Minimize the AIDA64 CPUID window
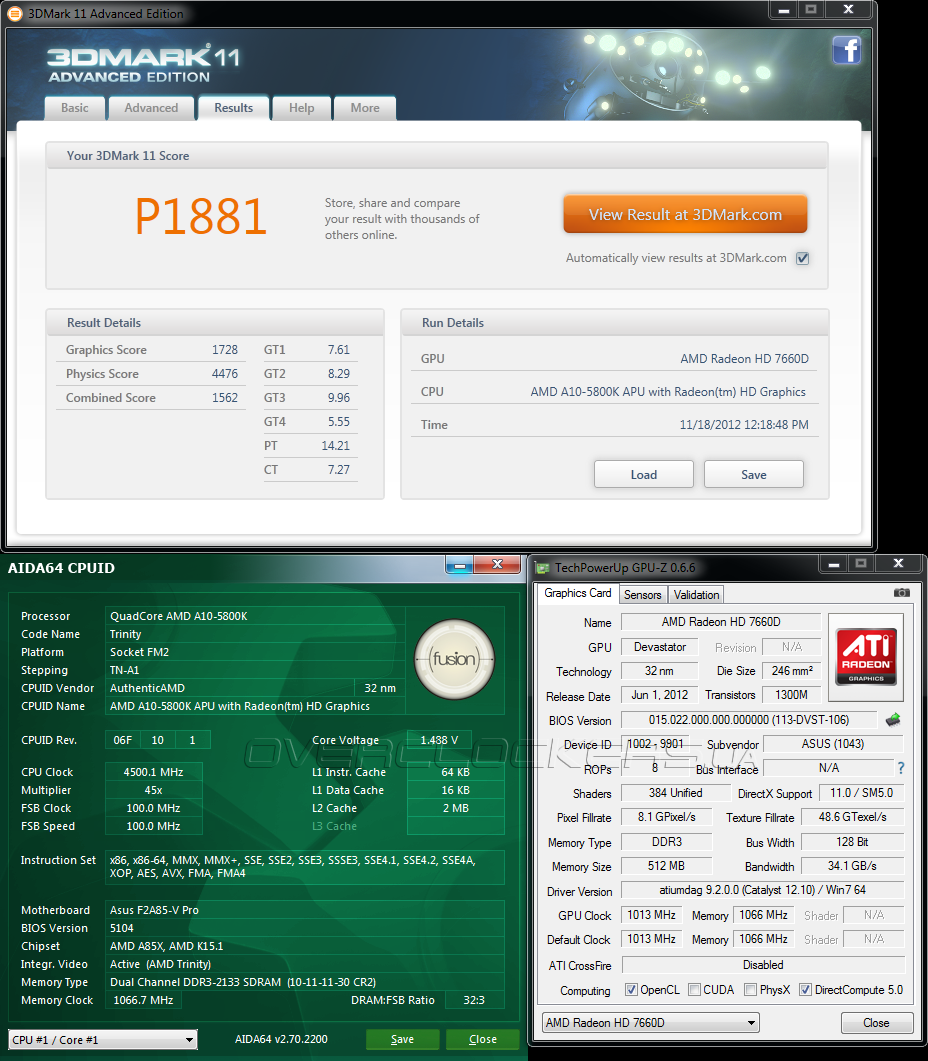 [460, 564]
